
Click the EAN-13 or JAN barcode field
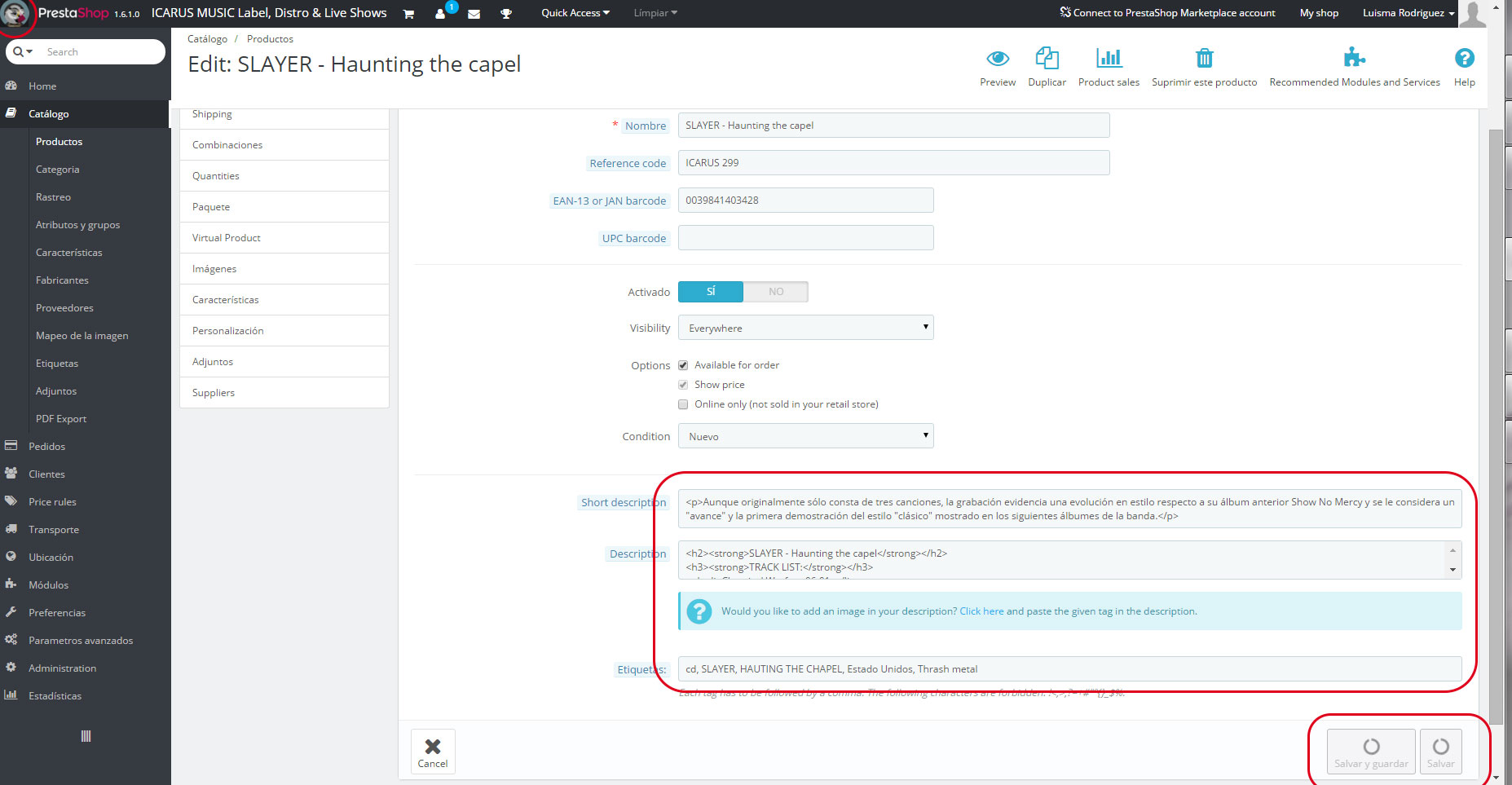pyautogui.click(x=806, y=201)
